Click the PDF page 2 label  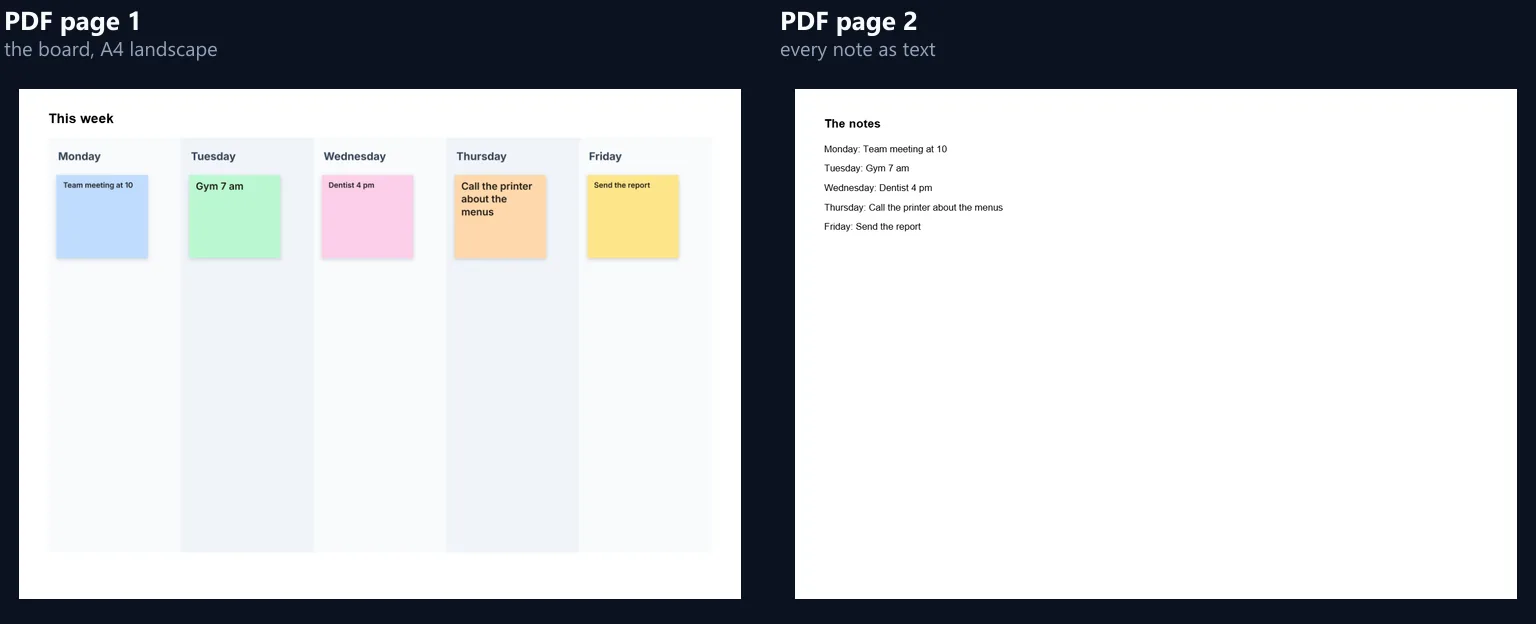(x=849, y=21)
